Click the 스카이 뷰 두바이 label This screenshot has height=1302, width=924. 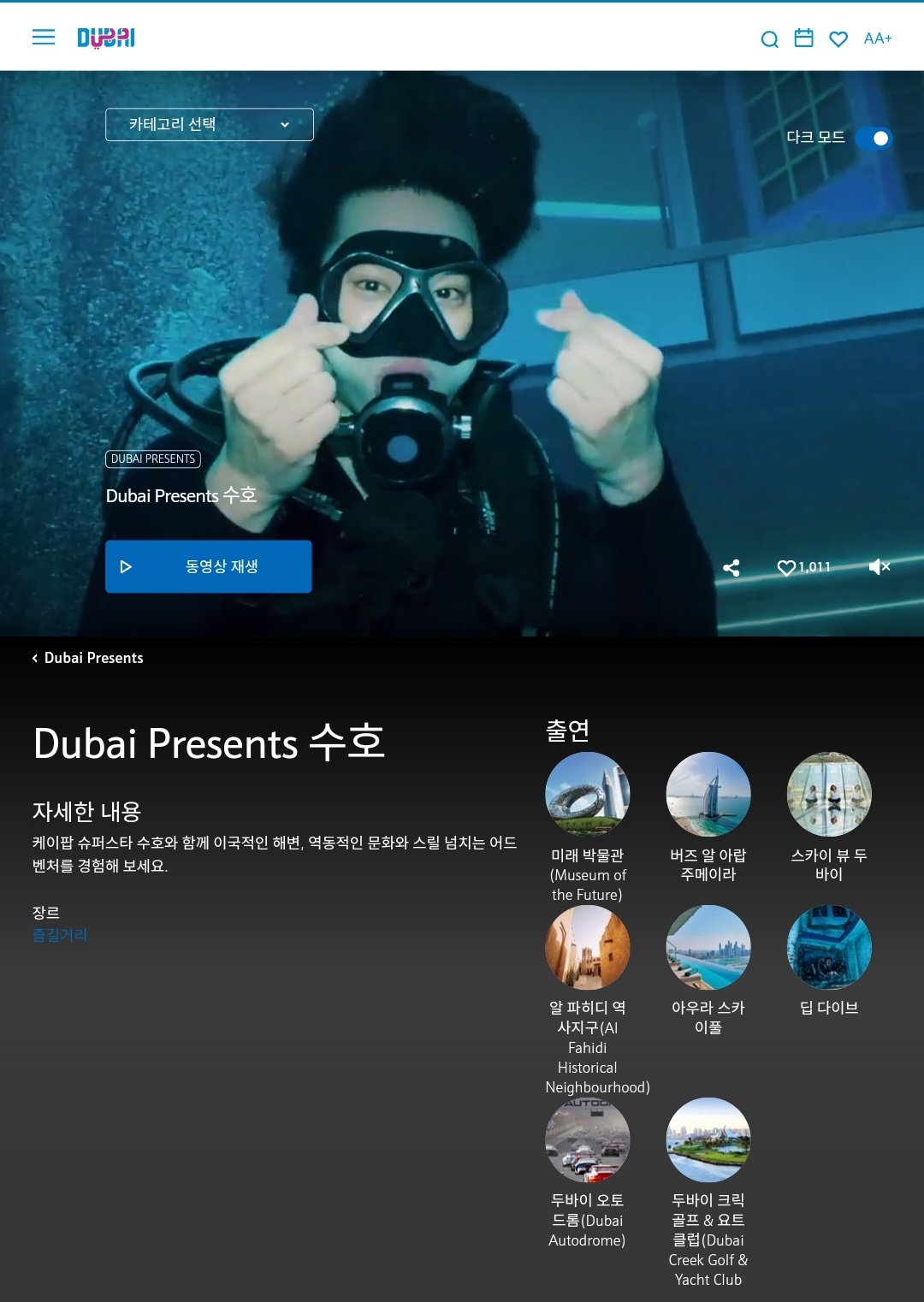pyautogui.click(x=829, y=865)
